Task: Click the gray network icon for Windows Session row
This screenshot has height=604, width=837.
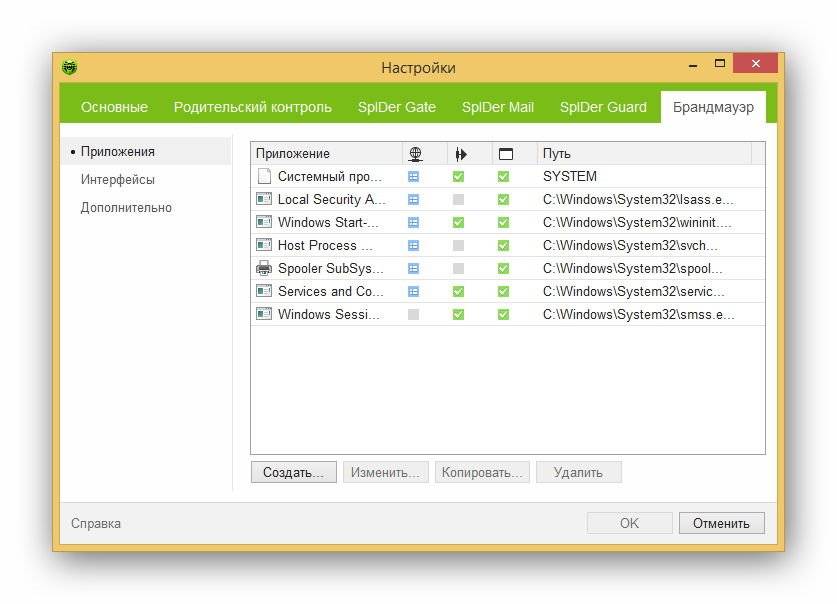Action: (413, 314)
